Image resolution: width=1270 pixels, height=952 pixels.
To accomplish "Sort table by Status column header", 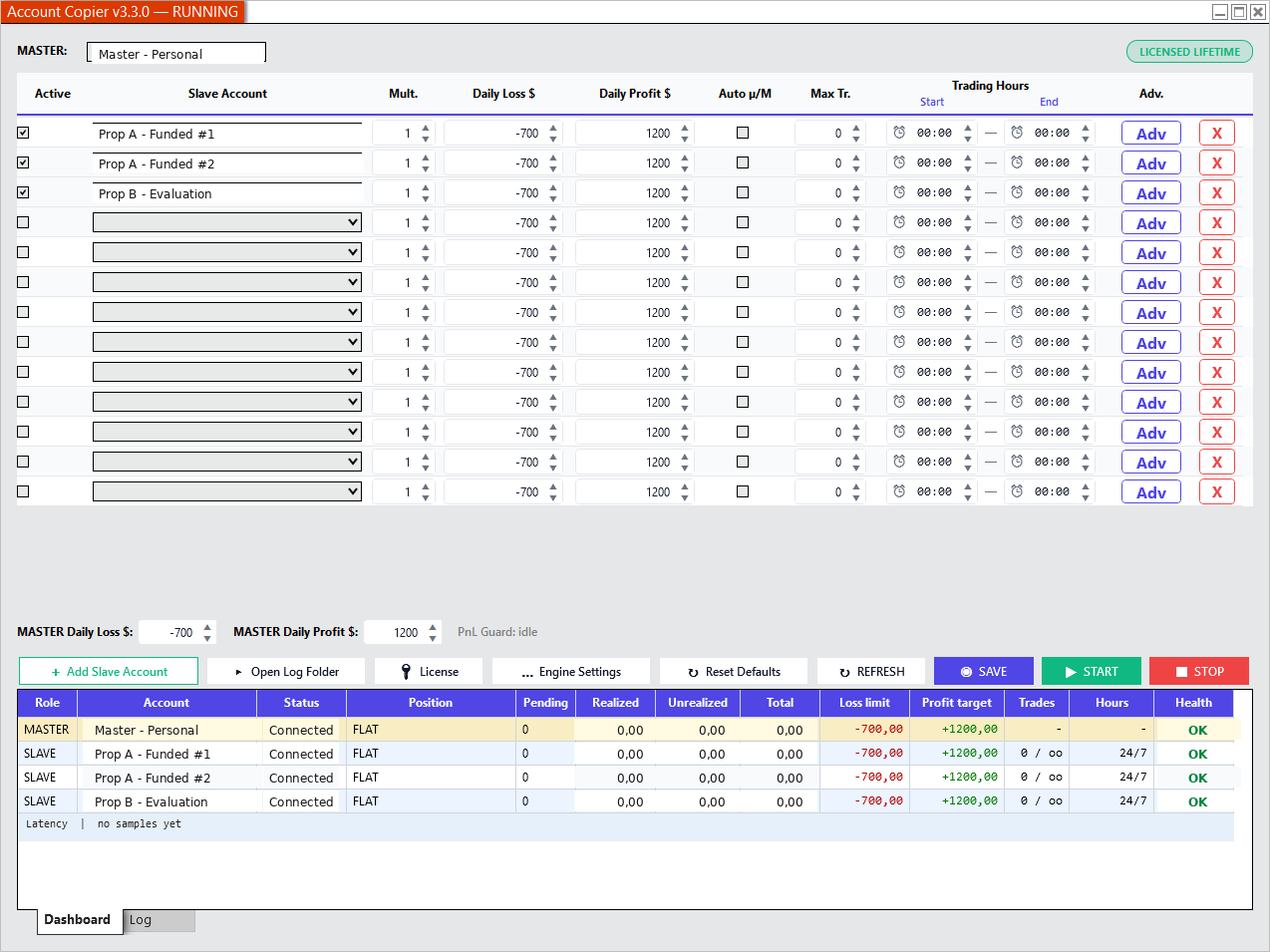I will (301, 703).
